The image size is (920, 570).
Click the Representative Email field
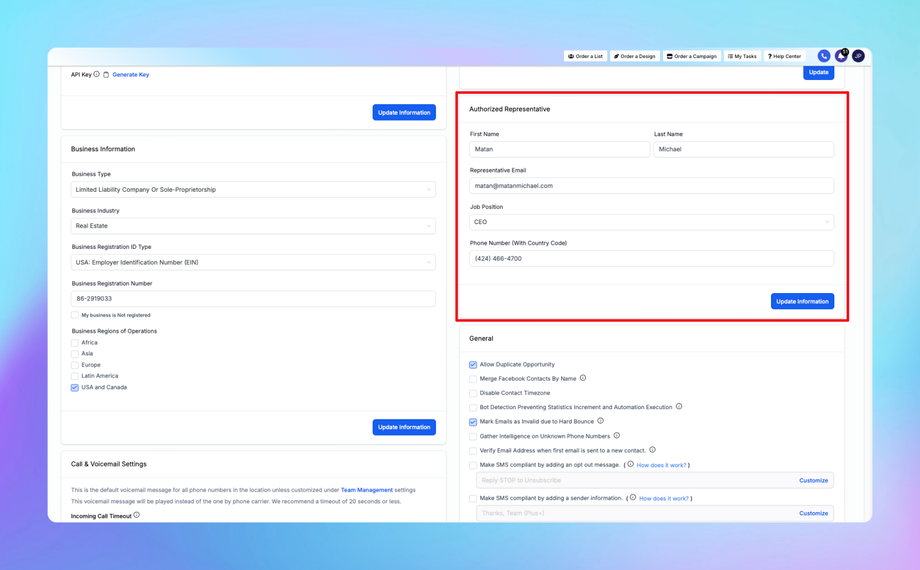(x=651, y=185)
